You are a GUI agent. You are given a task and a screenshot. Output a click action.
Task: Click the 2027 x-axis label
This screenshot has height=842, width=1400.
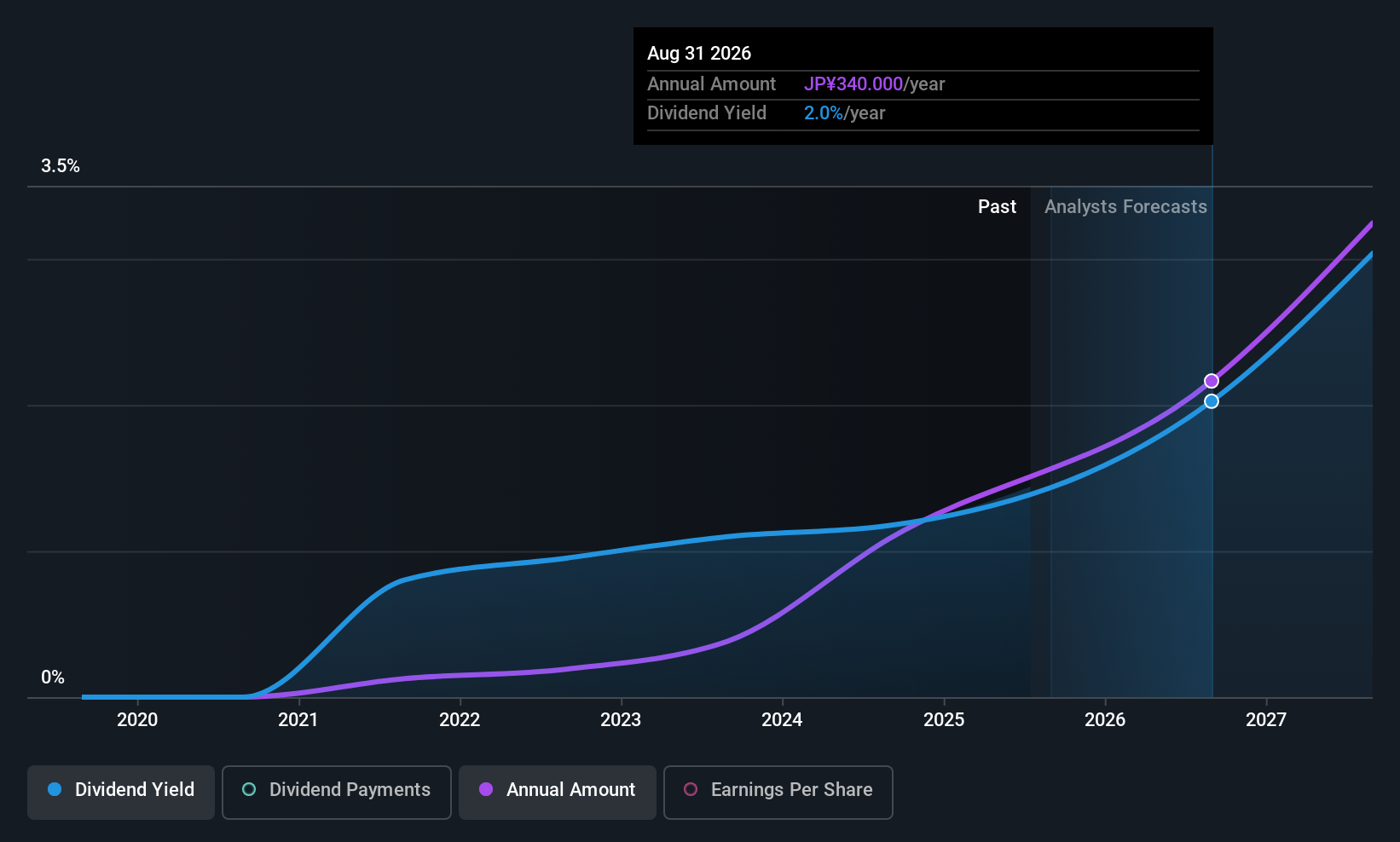click(1266, 720)
